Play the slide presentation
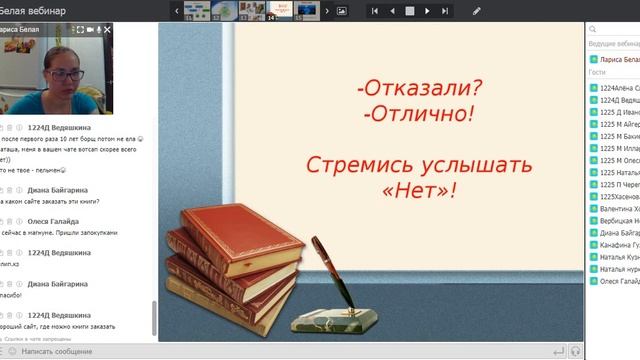The image size is (640, 360). tap(427, 11)
